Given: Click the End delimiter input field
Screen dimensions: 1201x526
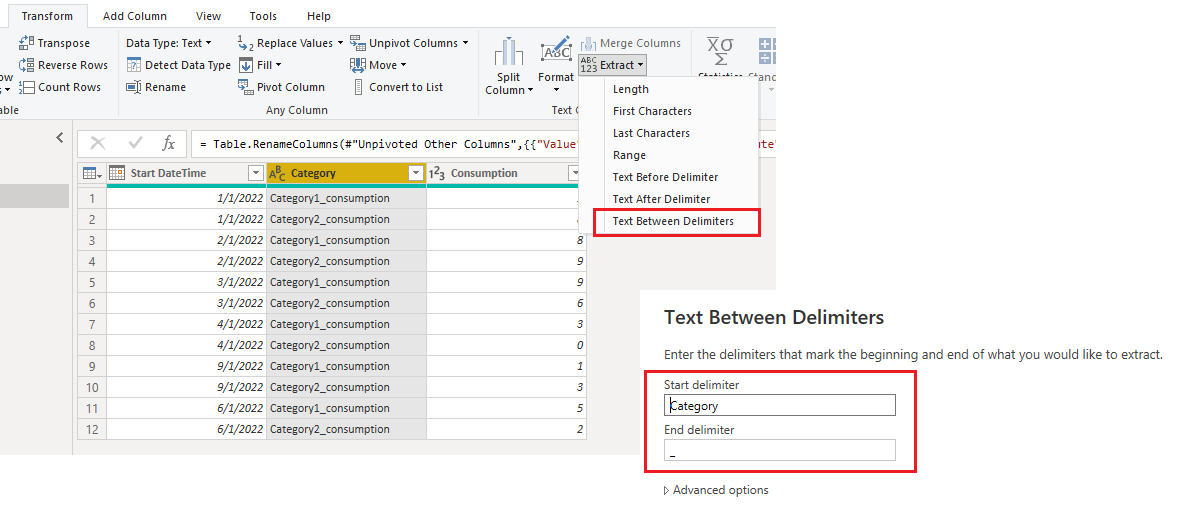Looking at the screenshot, I should (780, 451).
